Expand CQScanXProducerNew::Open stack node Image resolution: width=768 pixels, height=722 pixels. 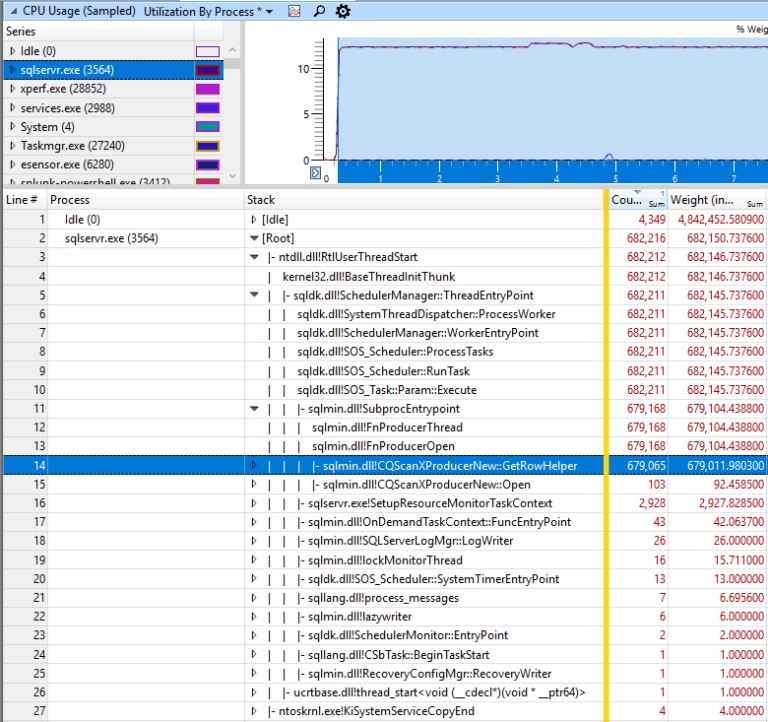[254, 484]
